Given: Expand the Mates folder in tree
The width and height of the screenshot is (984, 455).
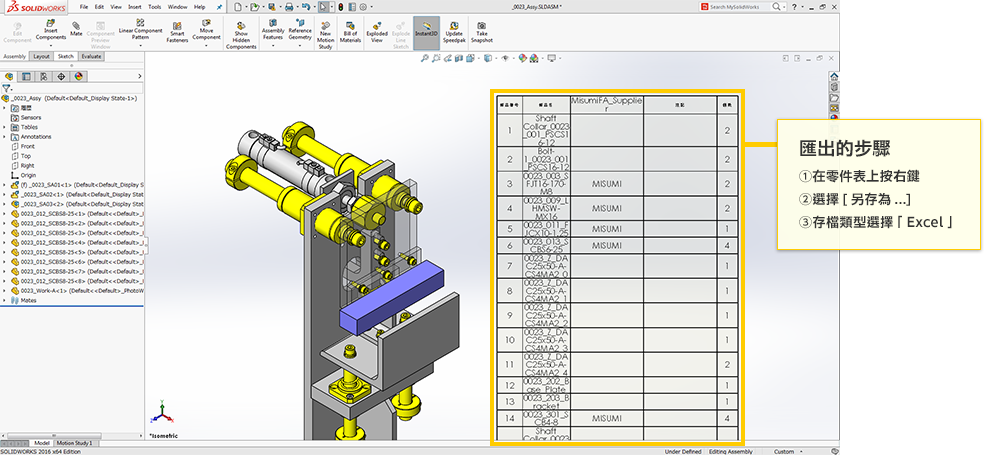Looking at the screenshot, I should [x=4, y=299].
